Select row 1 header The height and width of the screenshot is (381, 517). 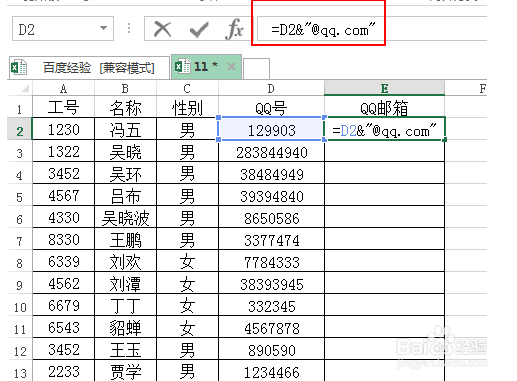click(20, 108)
